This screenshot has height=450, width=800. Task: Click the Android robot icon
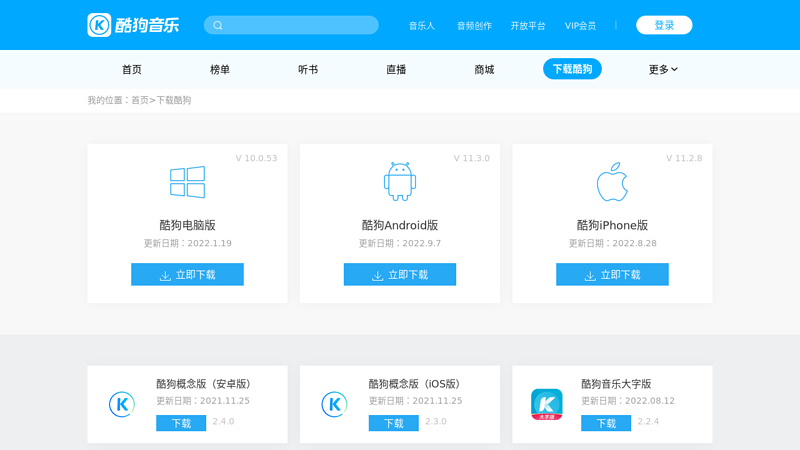[x=400, y=182]
